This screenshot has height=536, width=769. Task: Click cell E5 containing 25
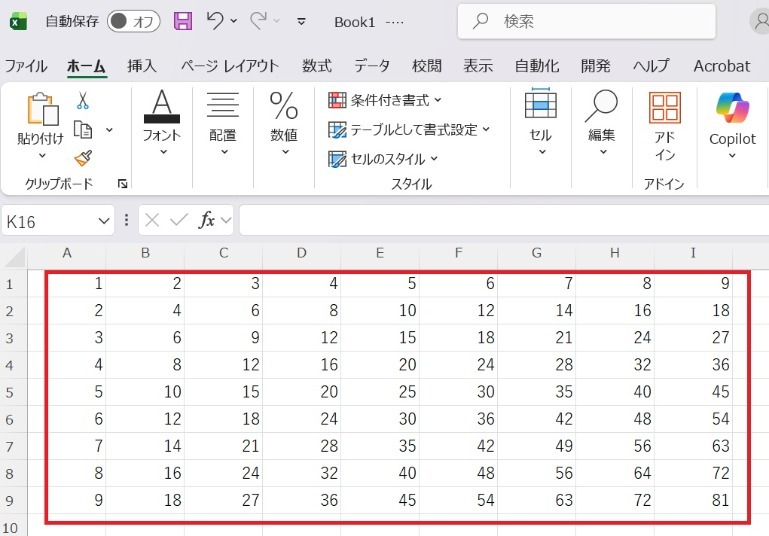(380, 392)
